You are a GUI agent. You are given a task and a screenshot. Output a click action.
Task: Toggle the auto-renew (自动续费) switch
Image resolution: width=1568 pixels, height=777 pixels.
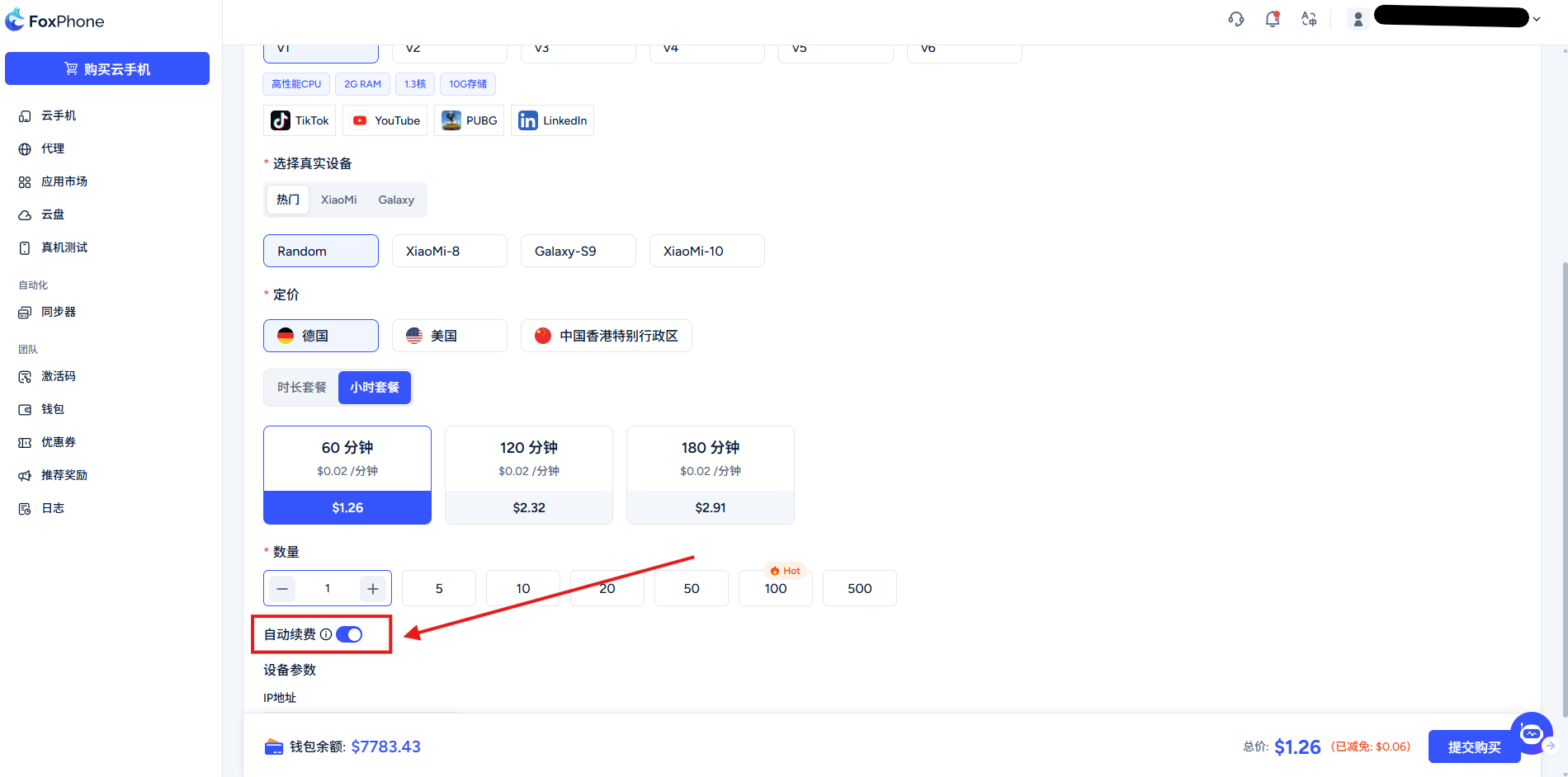[349, 634]
